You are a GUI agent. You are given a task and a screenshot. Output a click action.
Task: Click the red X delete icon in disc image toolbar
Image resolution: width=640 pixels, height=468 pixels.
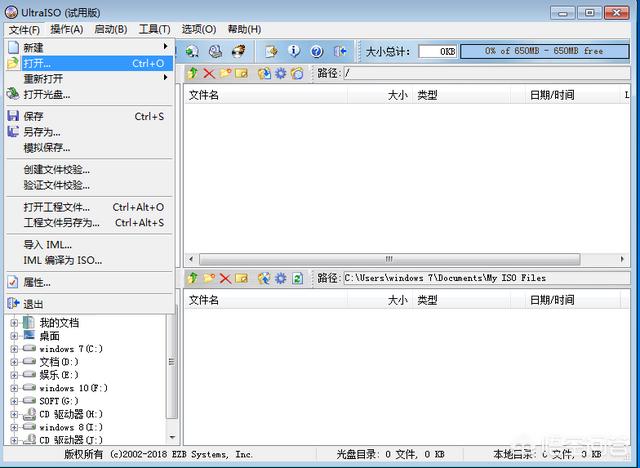(209, 73)
